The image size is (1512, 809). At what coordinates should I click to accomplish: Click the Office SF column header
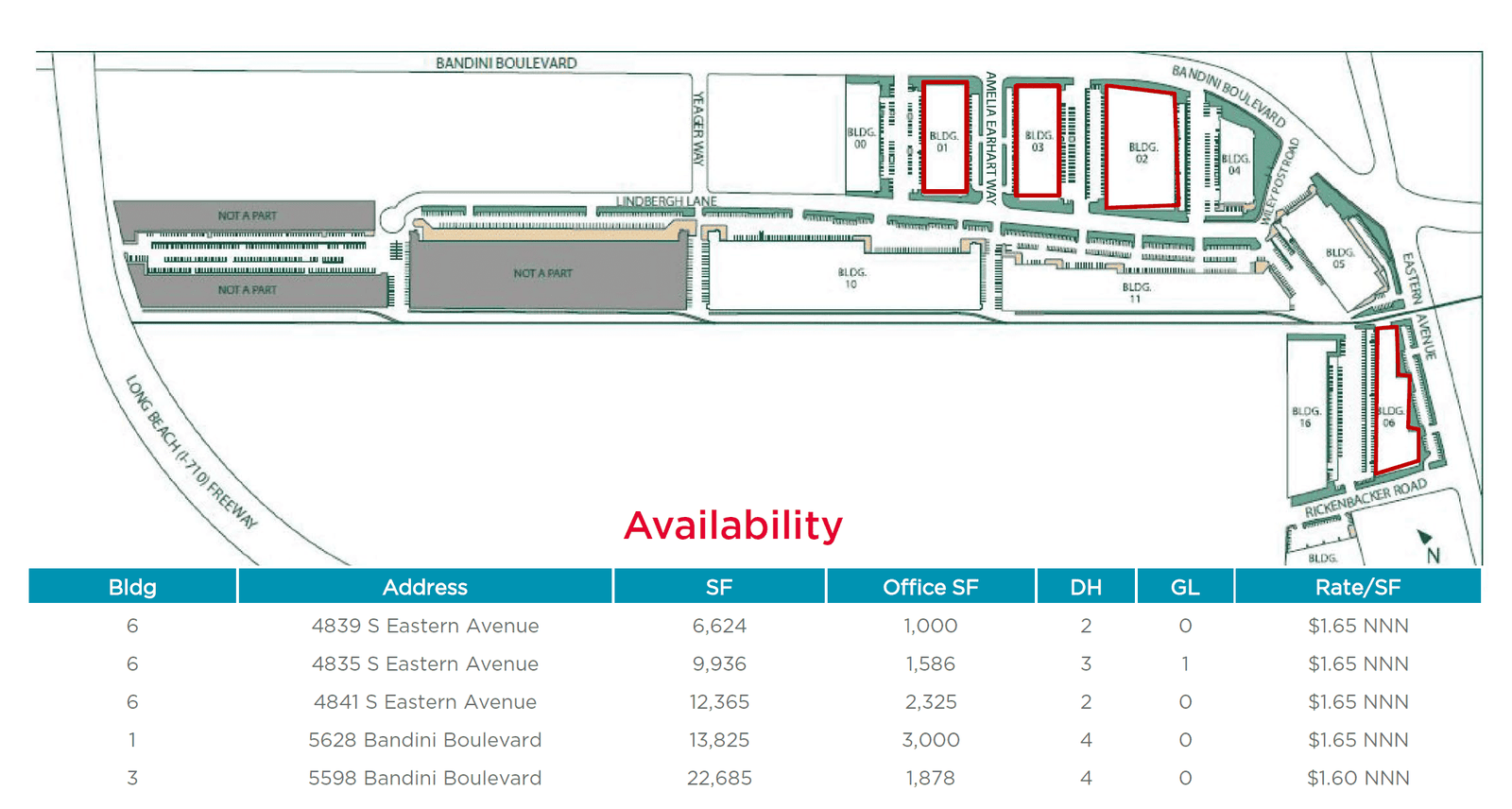(930, 587)
